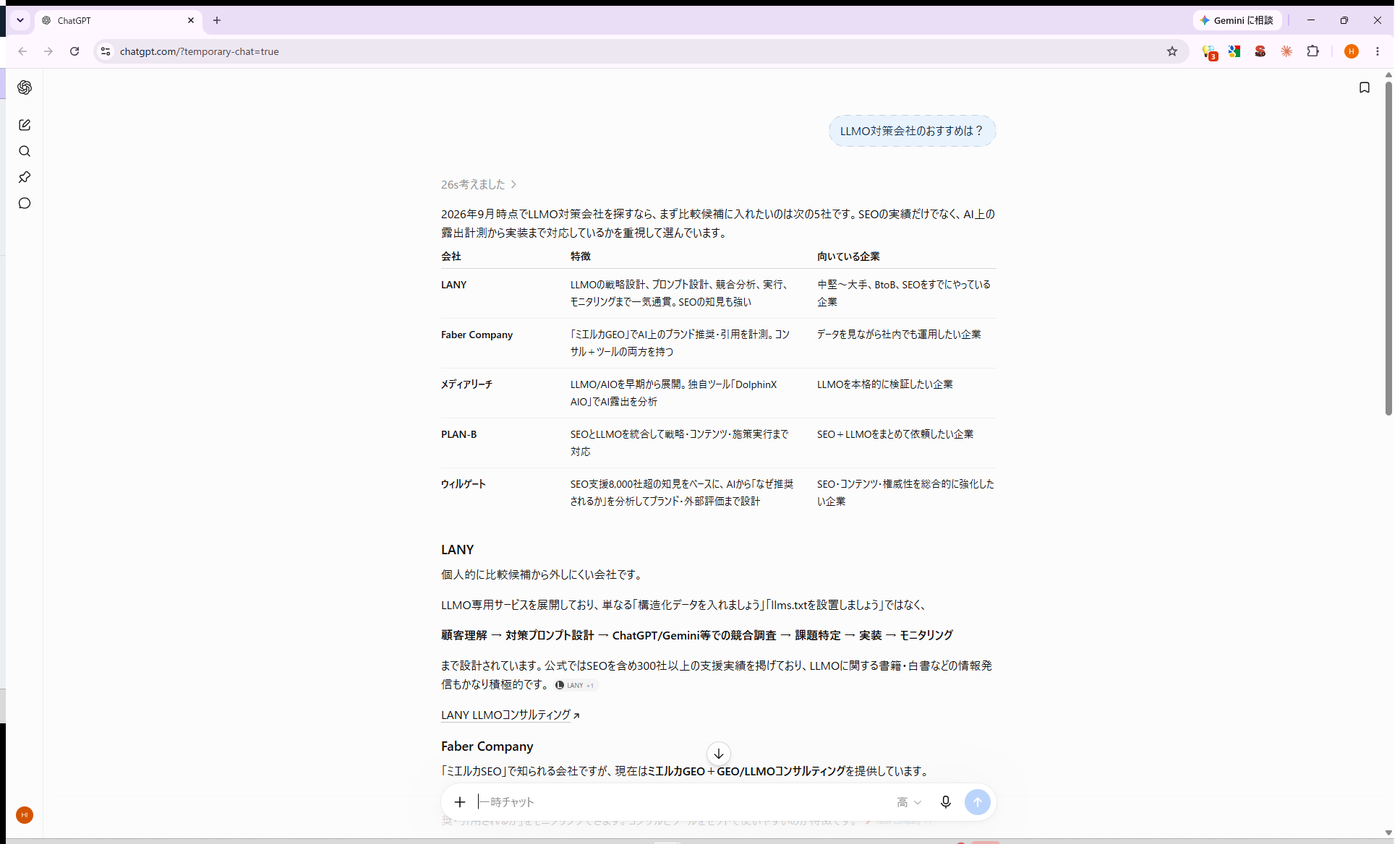Open the tab search dropdown arrow
Image resolution: width=1400 pixels, height=844 pixels.
coord(19,20)
